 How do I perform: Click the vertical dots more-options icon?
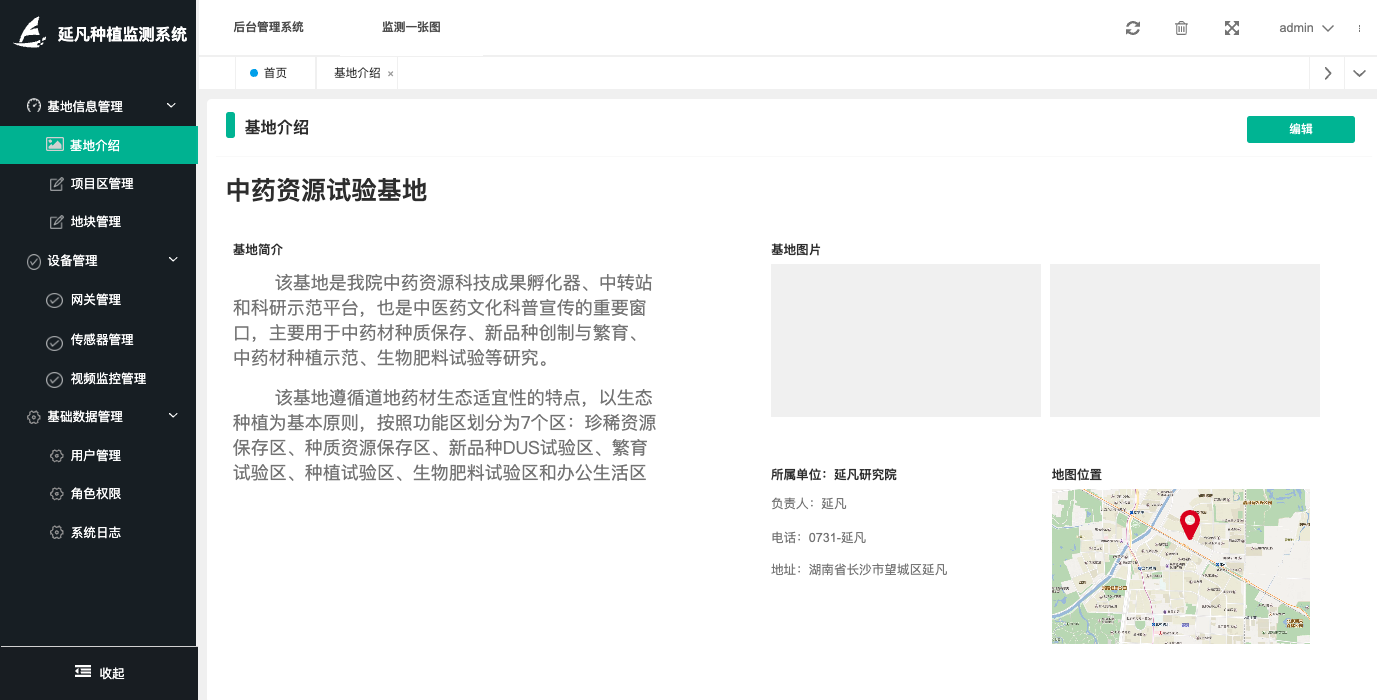(x=1359, y=28)
